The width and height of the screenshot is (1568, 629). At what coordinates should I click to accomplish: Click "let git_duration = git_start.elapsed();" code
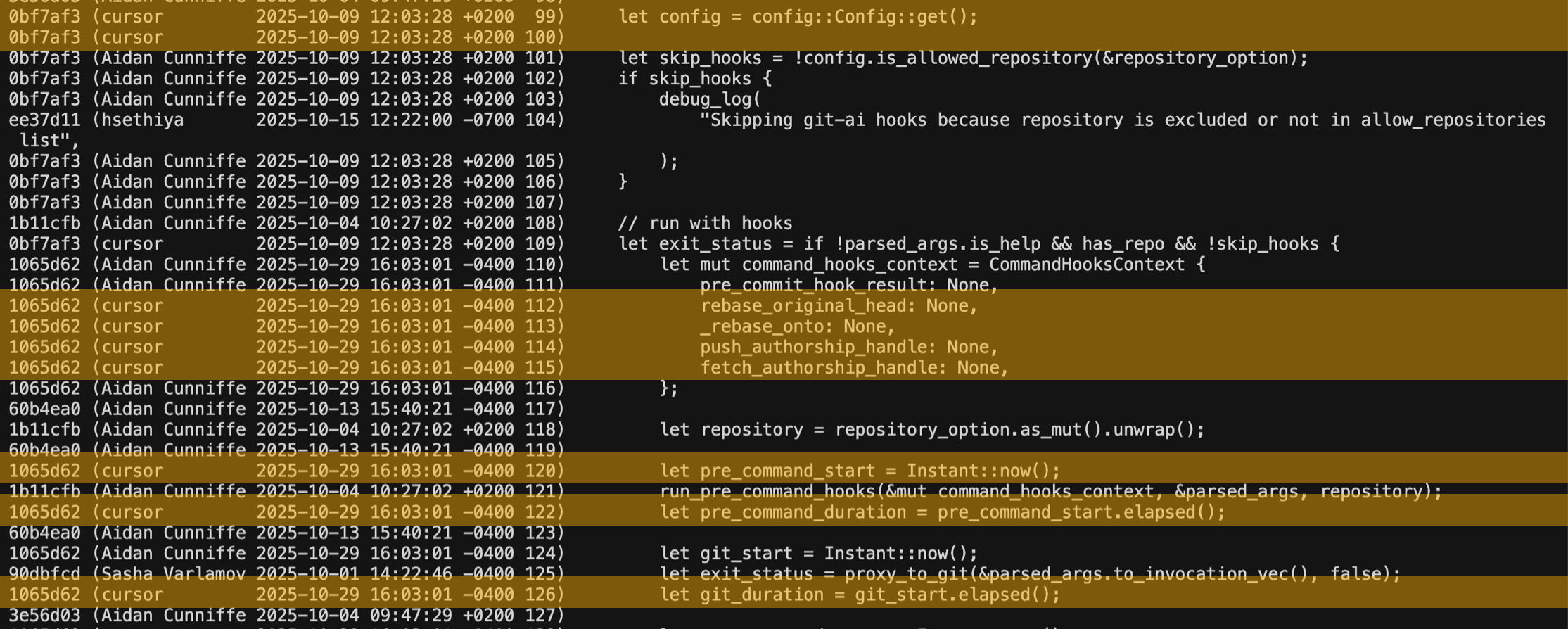[x=860, y=595]
